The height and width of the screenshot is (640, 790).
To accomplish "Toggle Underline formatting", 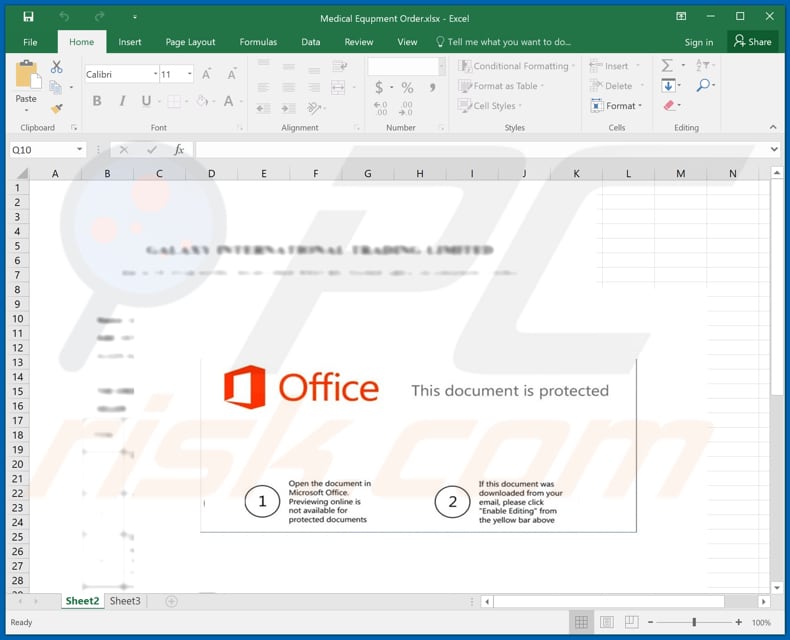I will [146, 101].
